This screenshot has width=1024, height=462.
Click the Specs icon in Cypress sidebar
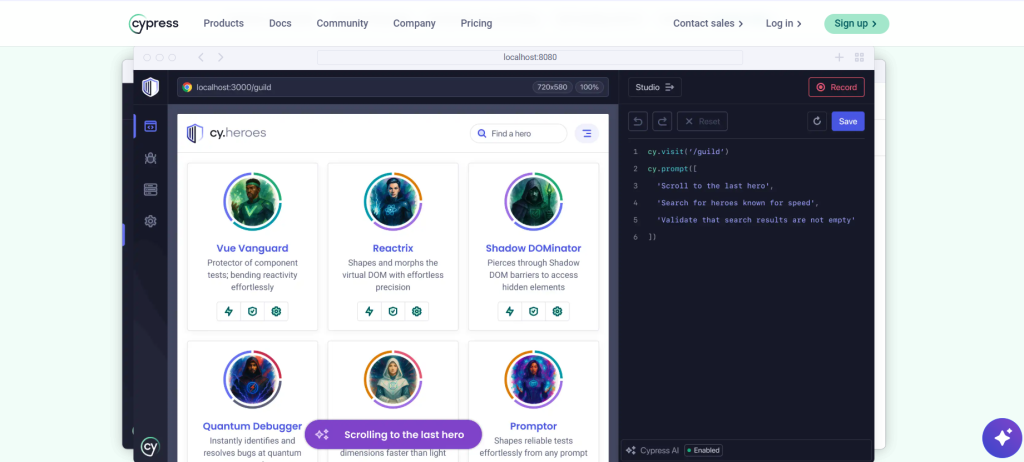(150, 126)
